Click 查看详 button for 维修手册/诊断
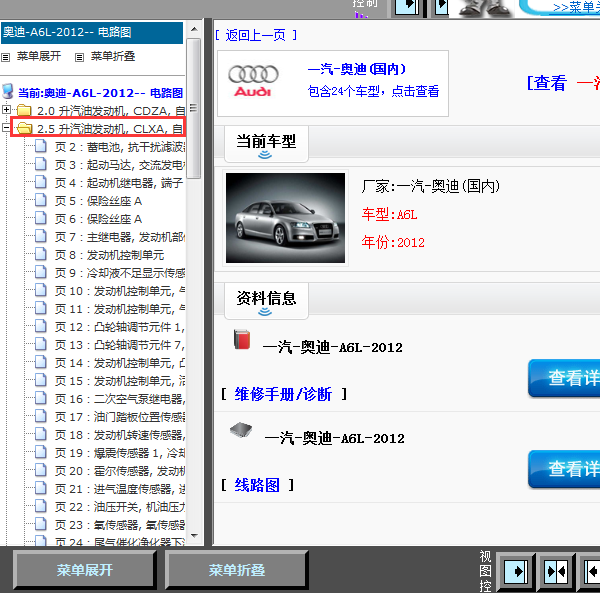 (564, 378)
